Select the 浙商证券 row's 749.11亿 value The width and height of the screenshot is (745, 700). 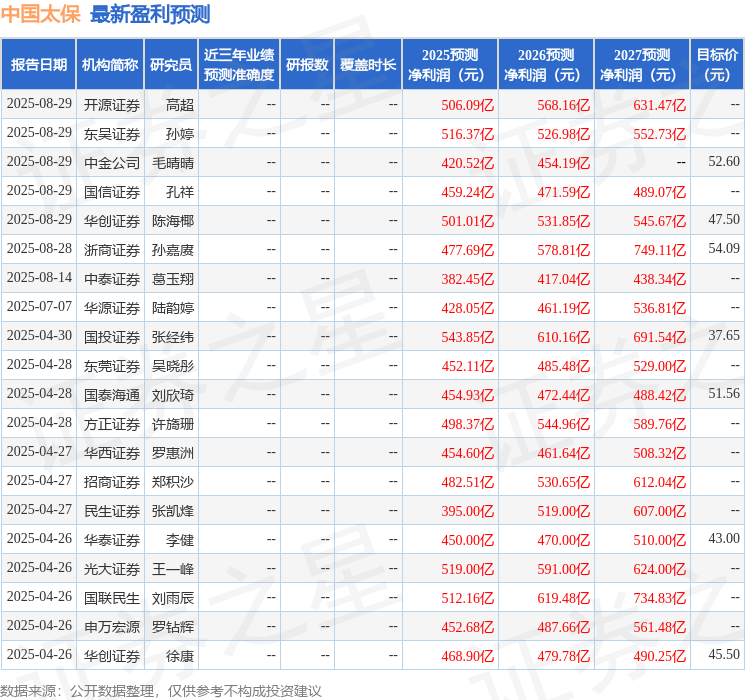659,250
